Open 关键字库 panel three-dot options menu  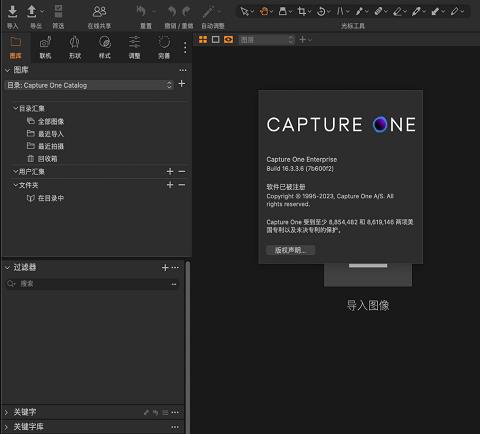click(175, 427)
